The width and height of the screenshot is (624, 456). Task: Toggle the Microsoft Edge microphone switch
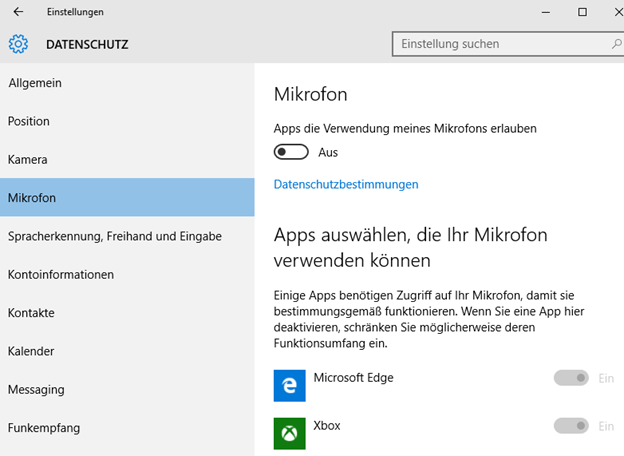[571, 378]
